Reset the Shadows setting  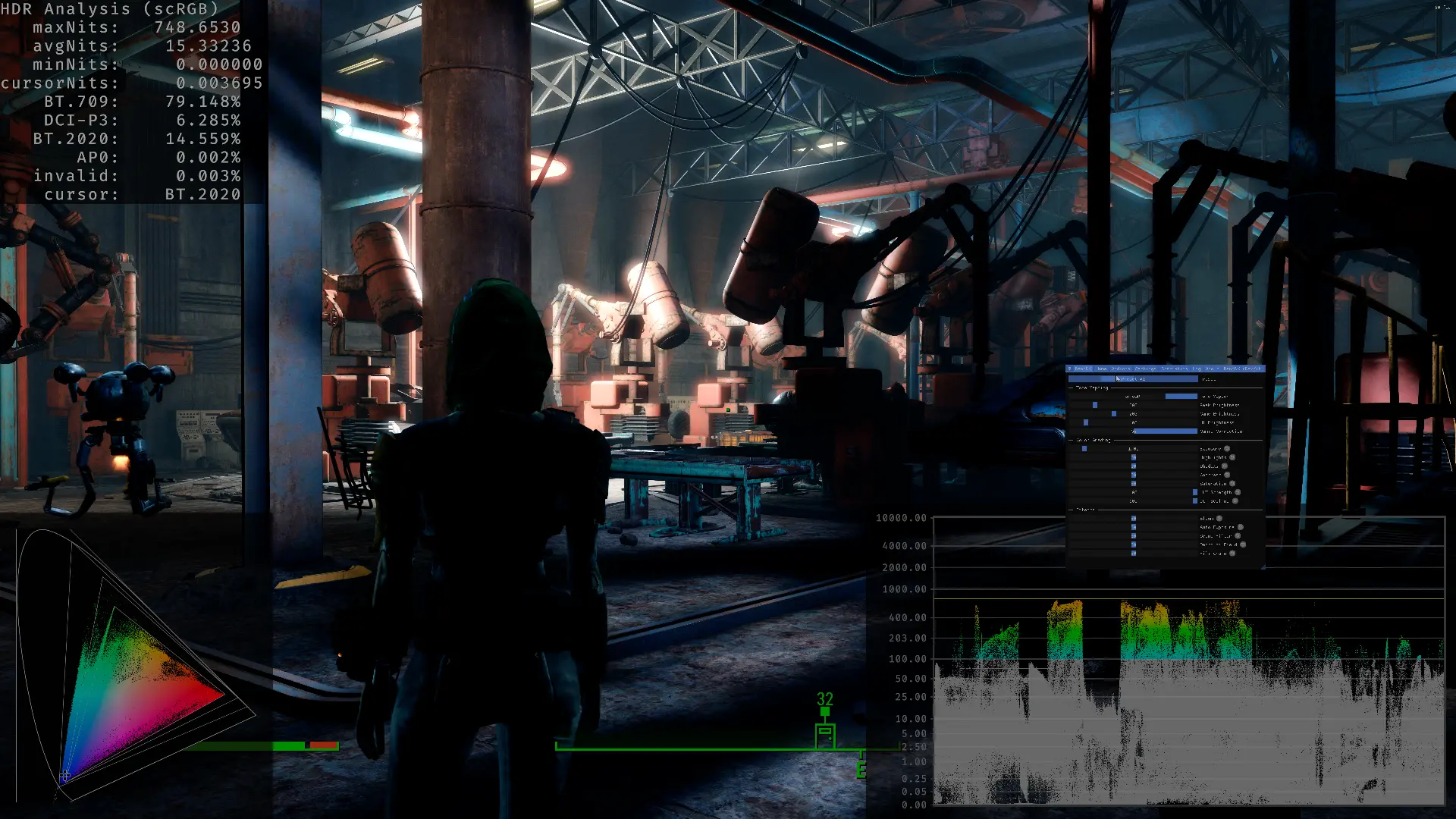coord(1225,466)
